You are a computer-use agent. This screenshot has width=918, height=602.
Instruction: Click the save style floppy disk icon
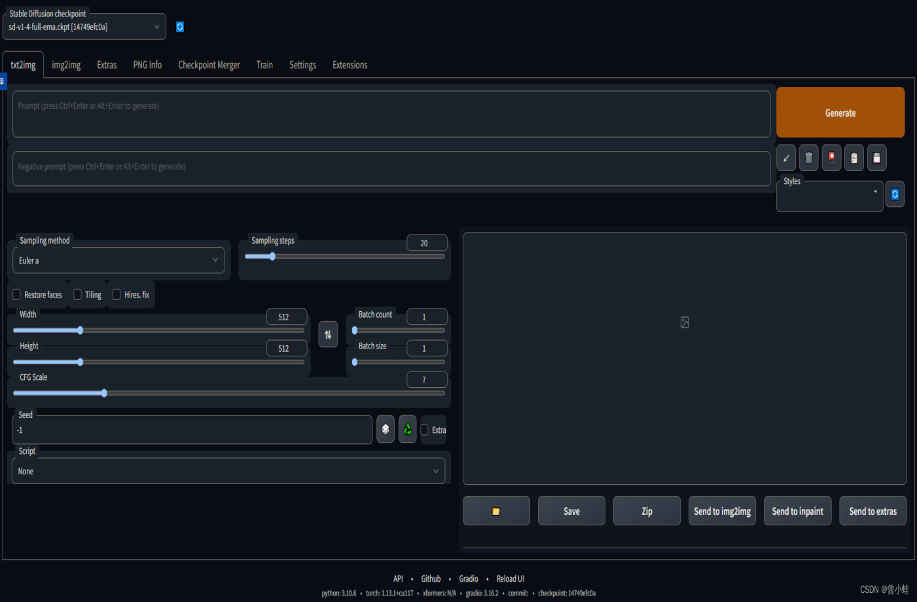point(876,158)
